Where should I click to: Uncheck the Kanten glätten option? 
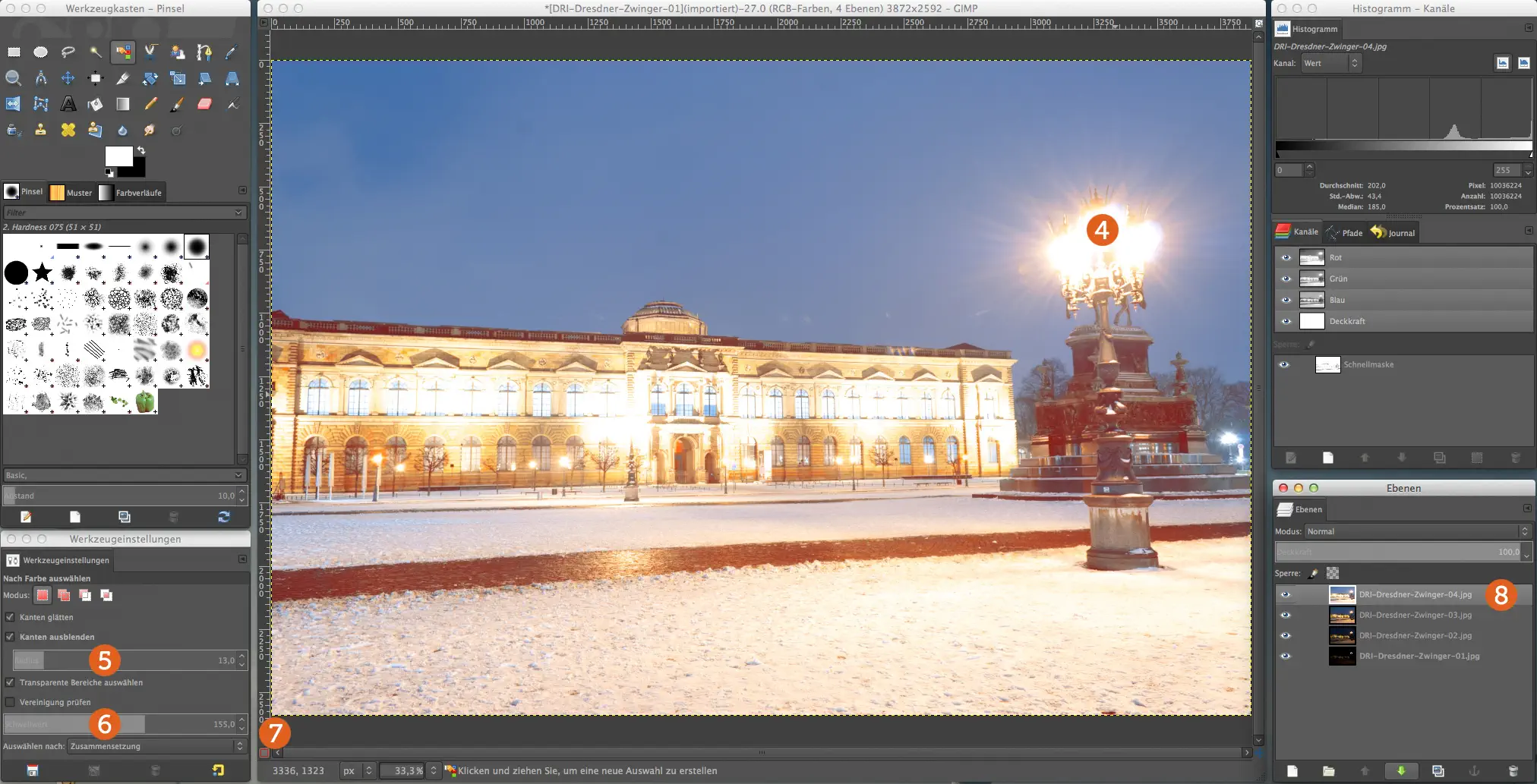[x=10, y=617]
